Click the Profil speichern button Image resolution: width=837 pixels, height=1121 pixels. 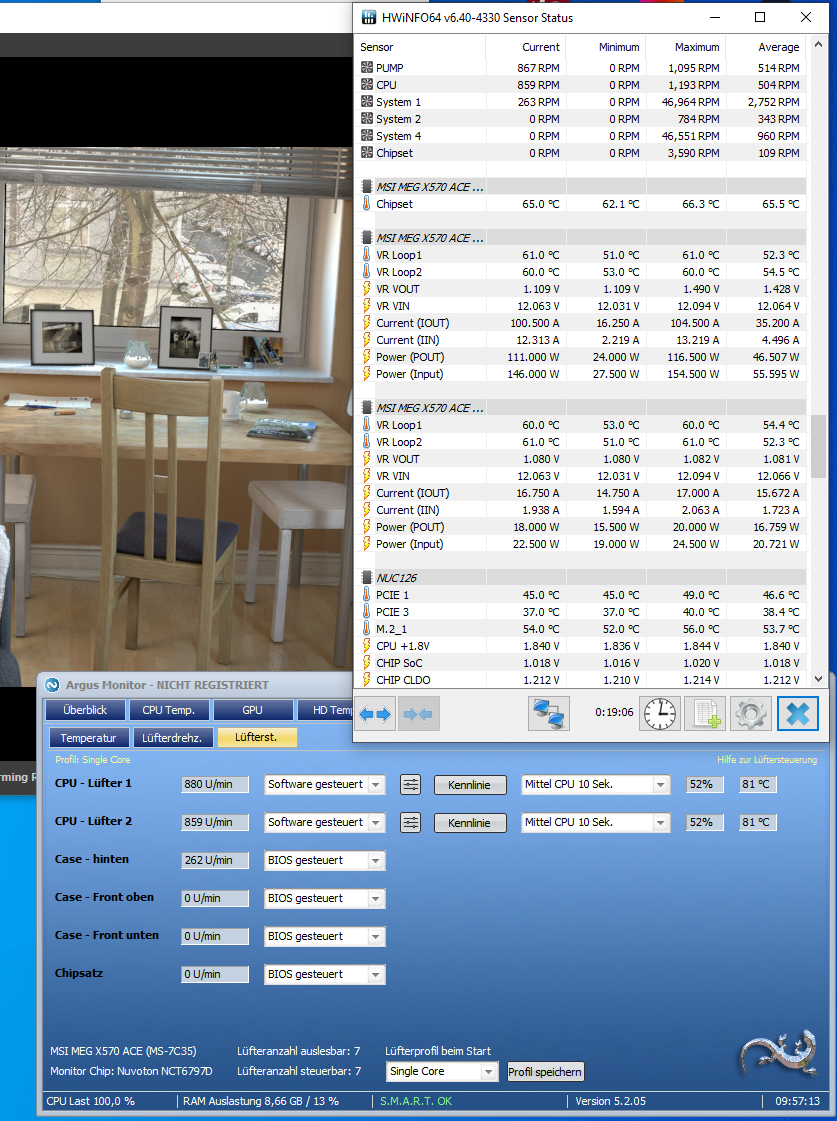click(545, 1071)
